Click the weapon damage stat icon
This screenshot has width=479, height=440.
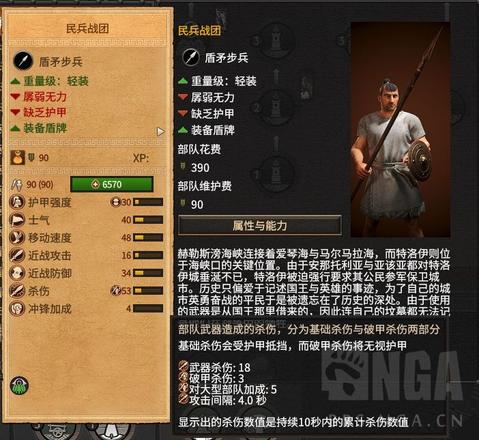point(16,291)
